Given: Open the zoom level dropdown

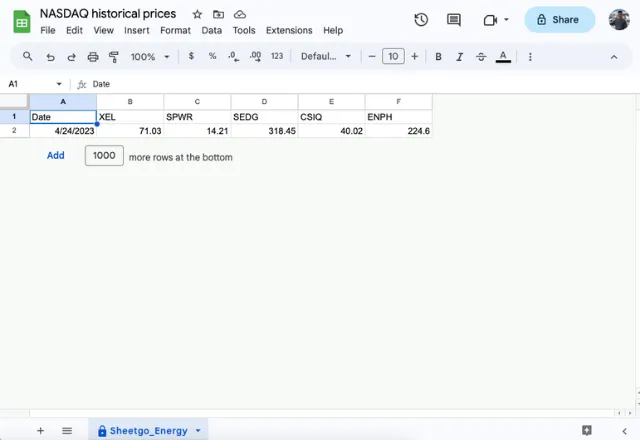Looking at the screenshot, I should tap(150, 57).
